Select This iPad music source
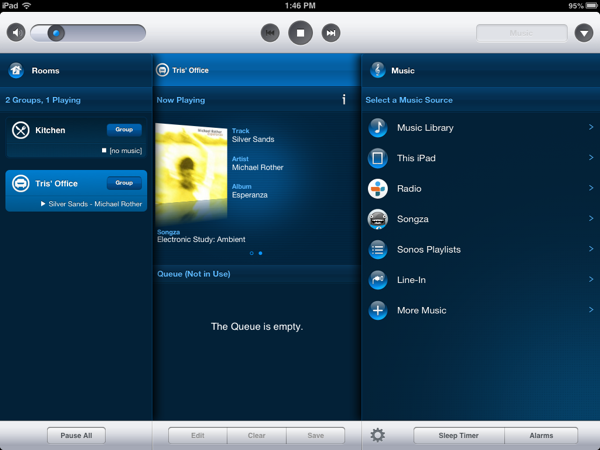Viewport: 600px width, 450px height. coord(481,158)
